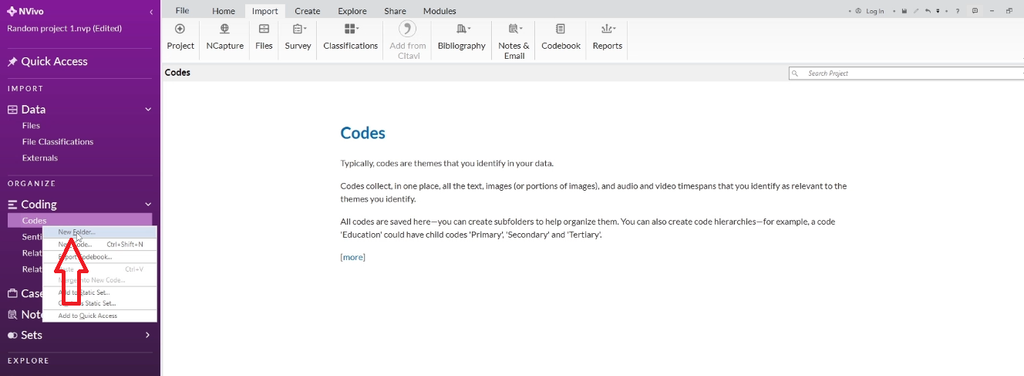1024x376 pixels.
Task: Collapse the Coding section chevron
Action: coord(148,204)
